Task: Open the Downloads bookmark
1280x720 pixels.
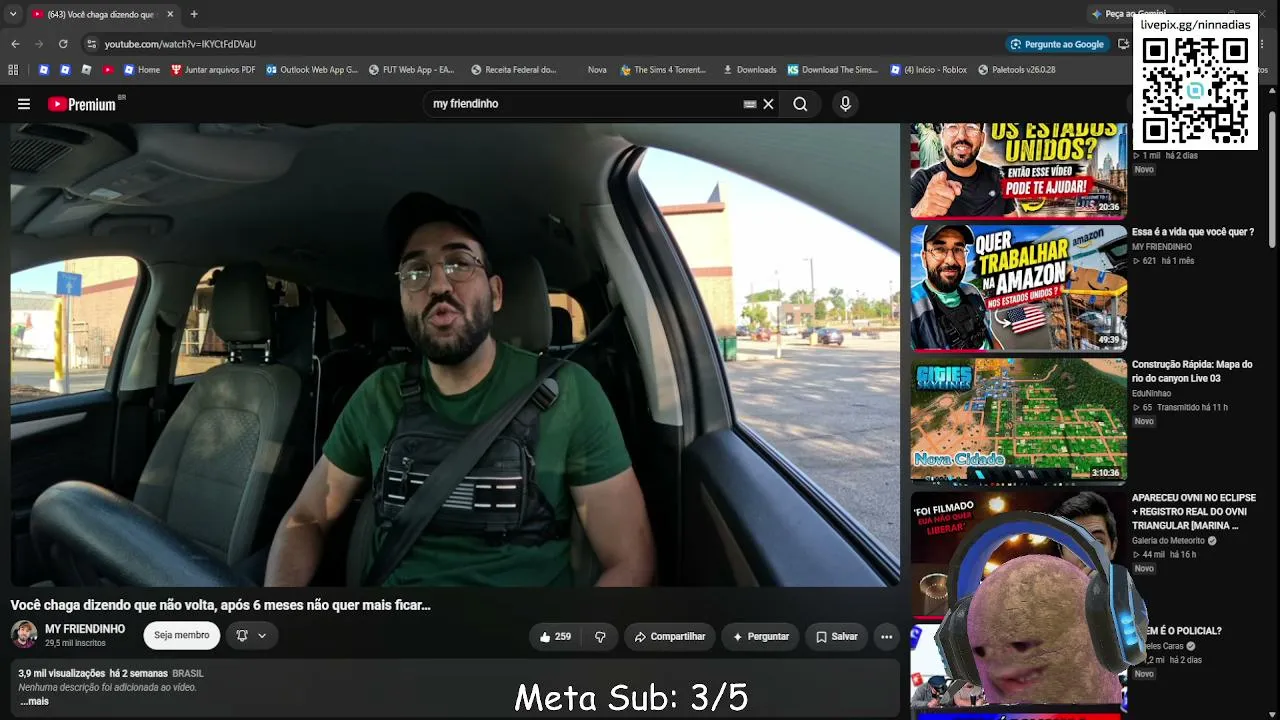Action: (x=749, y=70)
